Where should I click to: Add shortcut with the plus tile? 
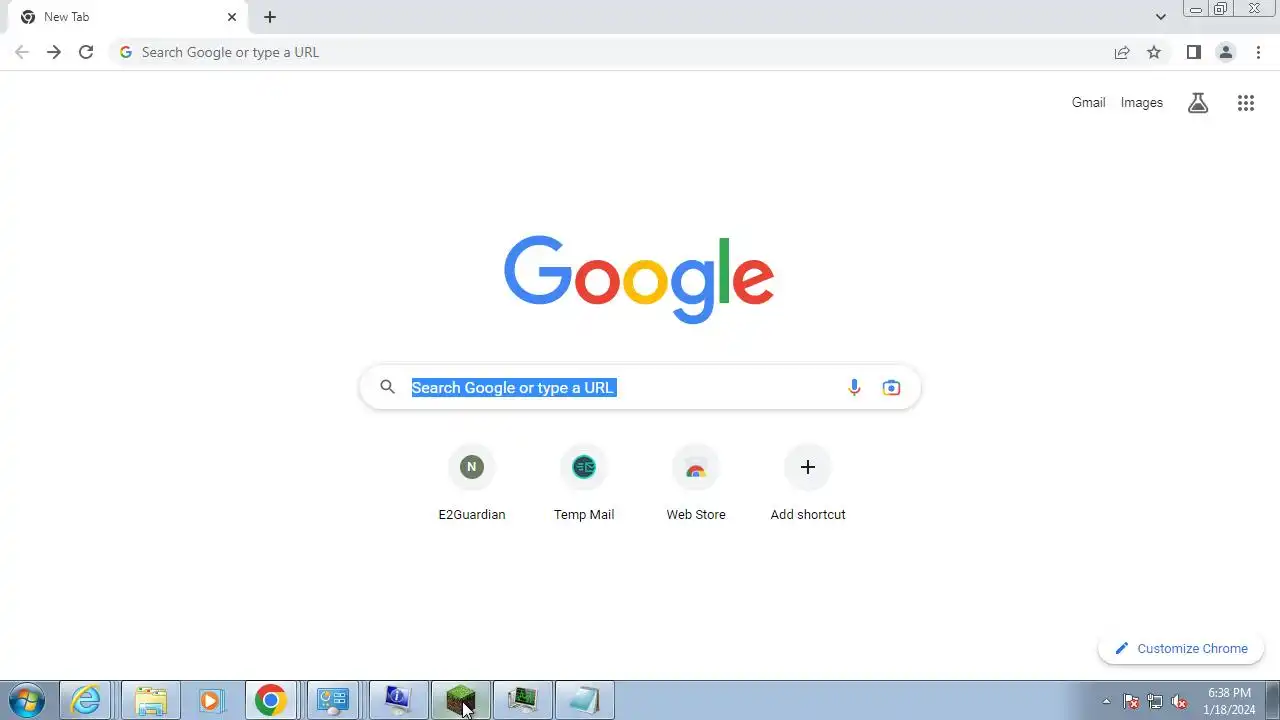808,483
